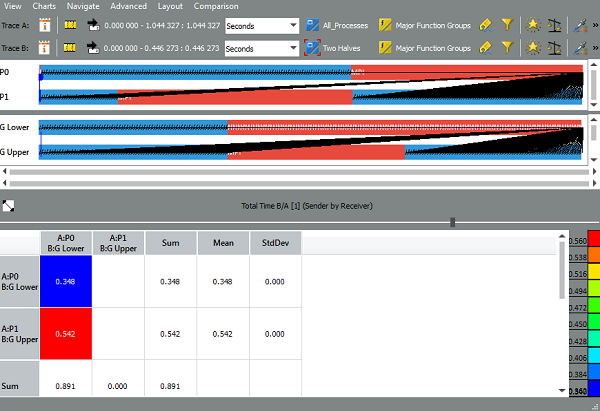Click the Two Halves label
This screenshot has height=411, width=600.
342,48
